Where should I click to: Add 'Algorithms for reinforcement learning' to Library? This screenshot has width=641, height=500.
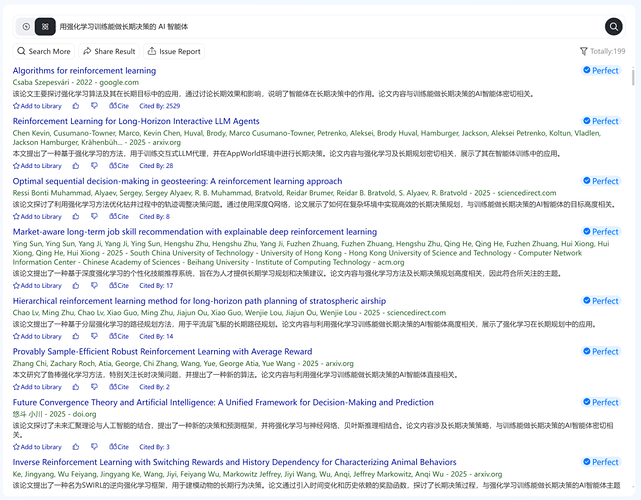coord(37,106)
